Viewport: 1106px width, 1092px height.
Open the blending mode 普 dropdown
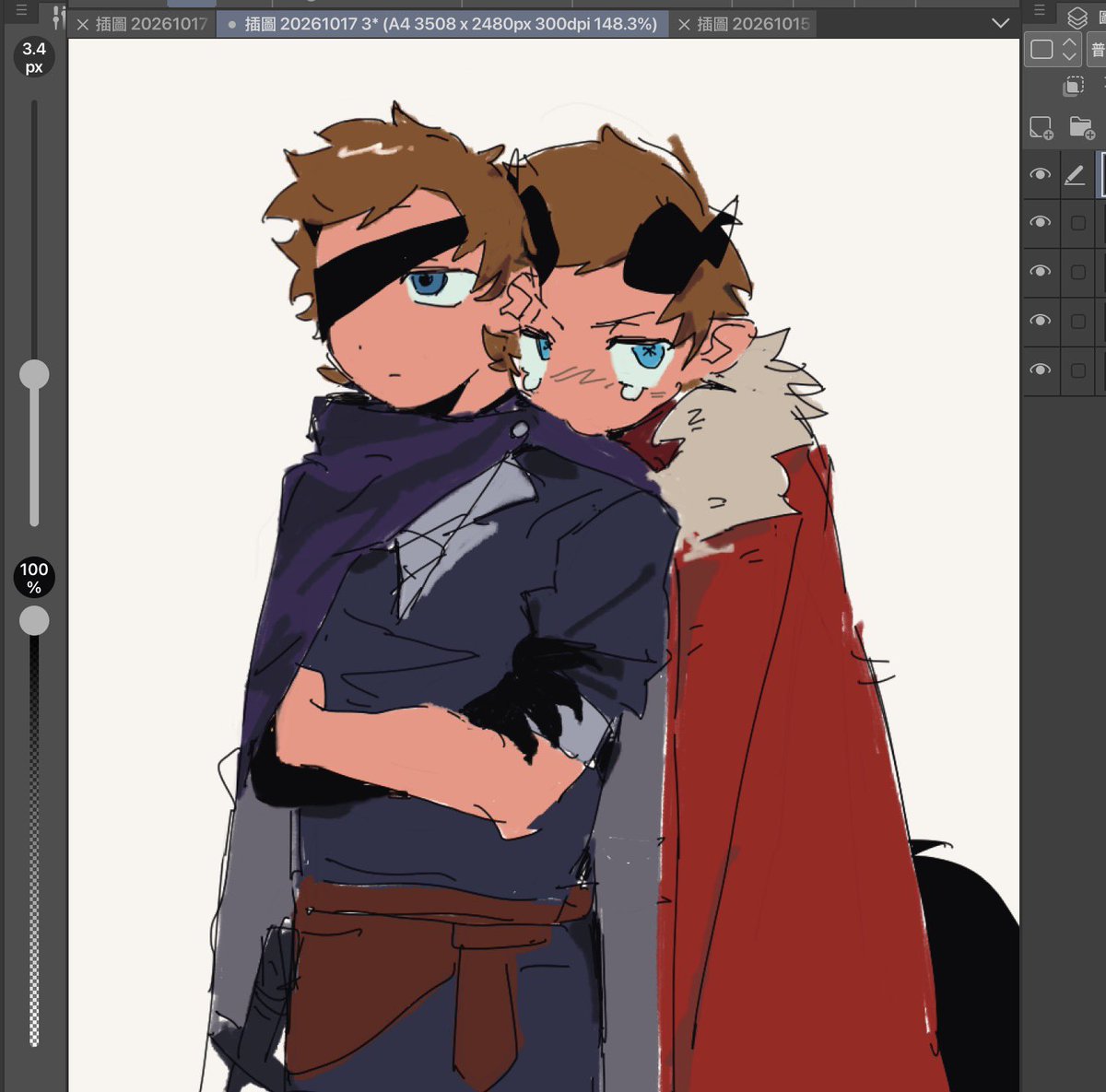click(1097, 49)
